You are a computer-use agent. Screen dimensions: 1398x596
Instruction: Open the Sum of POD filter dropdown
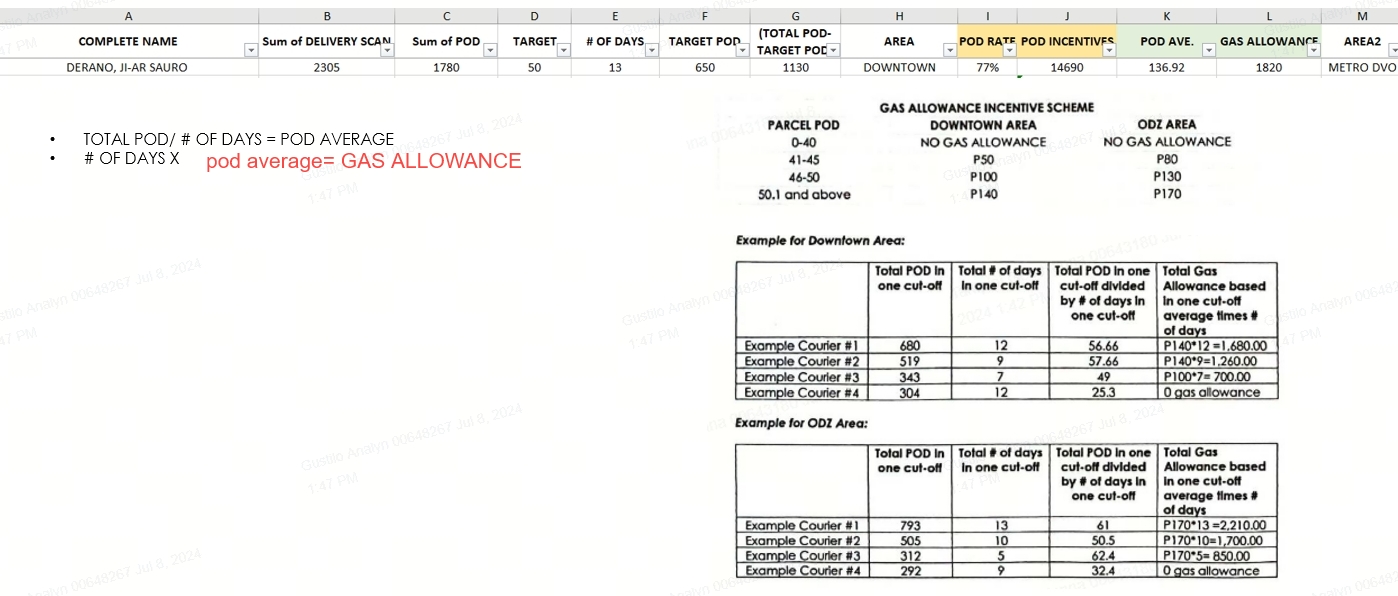pos(489,50)
